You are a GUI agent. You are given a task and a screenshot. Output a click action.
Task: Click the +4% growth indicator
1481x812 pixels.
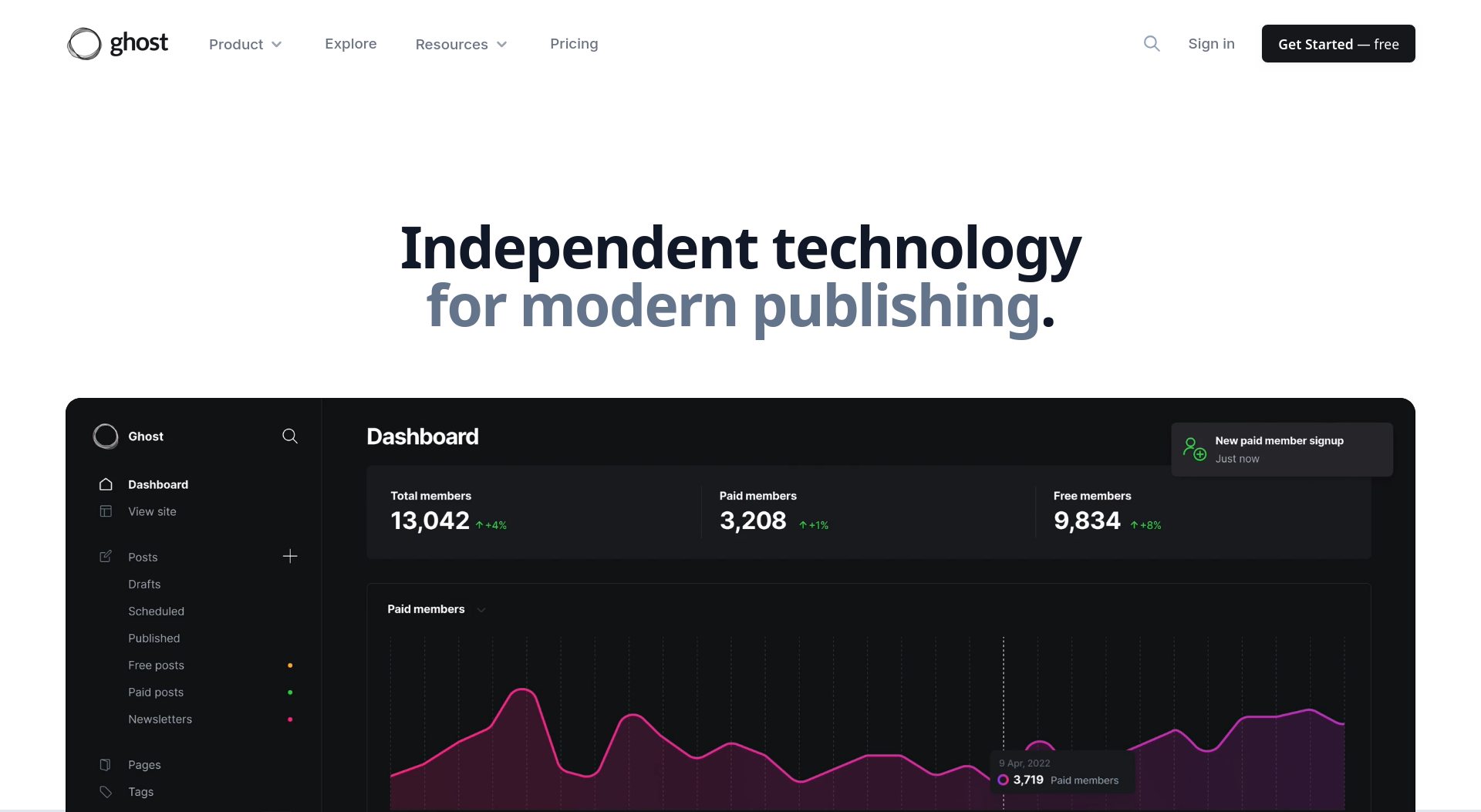(x=491, y=525)
